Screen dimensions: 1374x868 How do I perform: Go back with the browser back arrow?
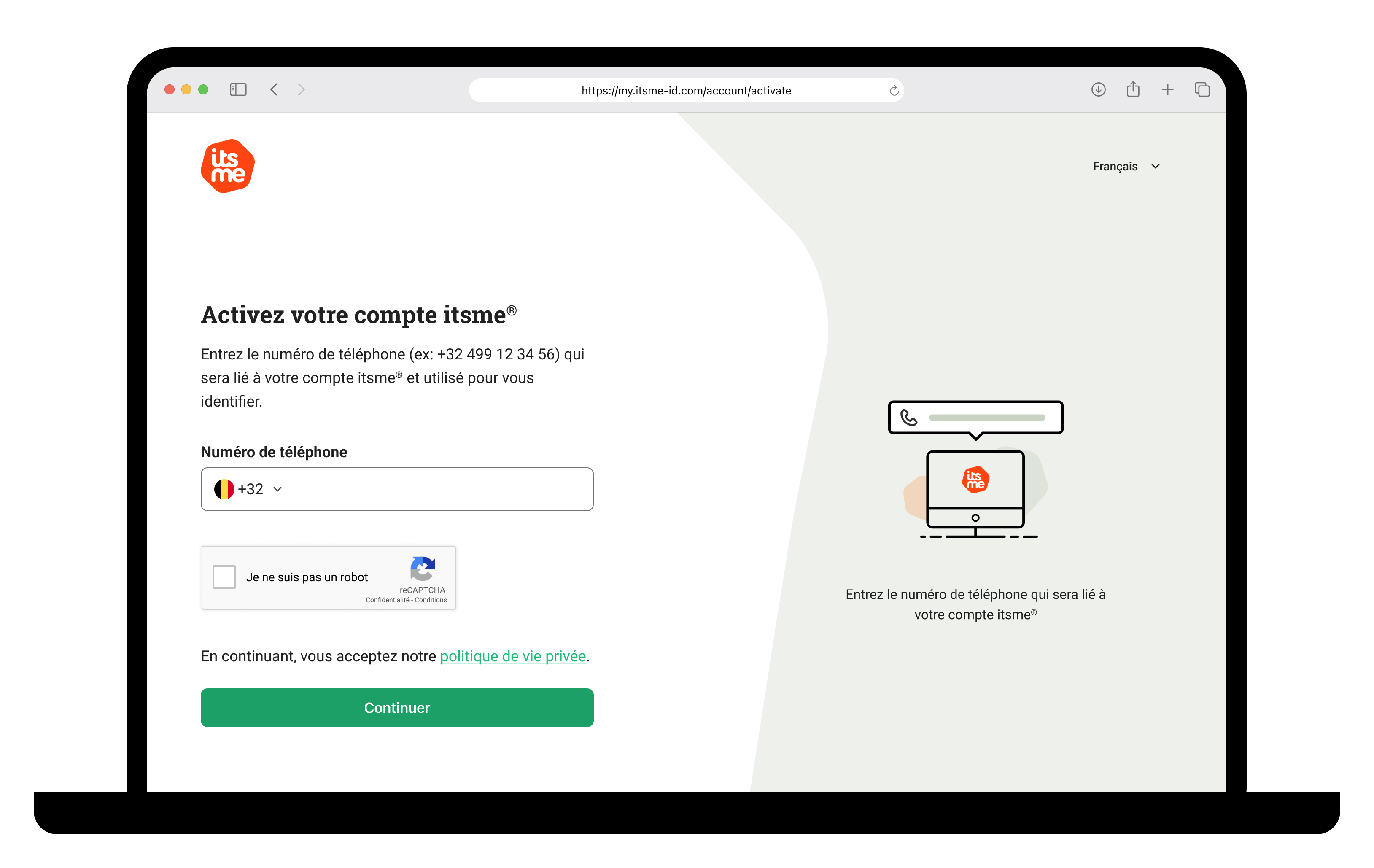click(x=275, y=89)
